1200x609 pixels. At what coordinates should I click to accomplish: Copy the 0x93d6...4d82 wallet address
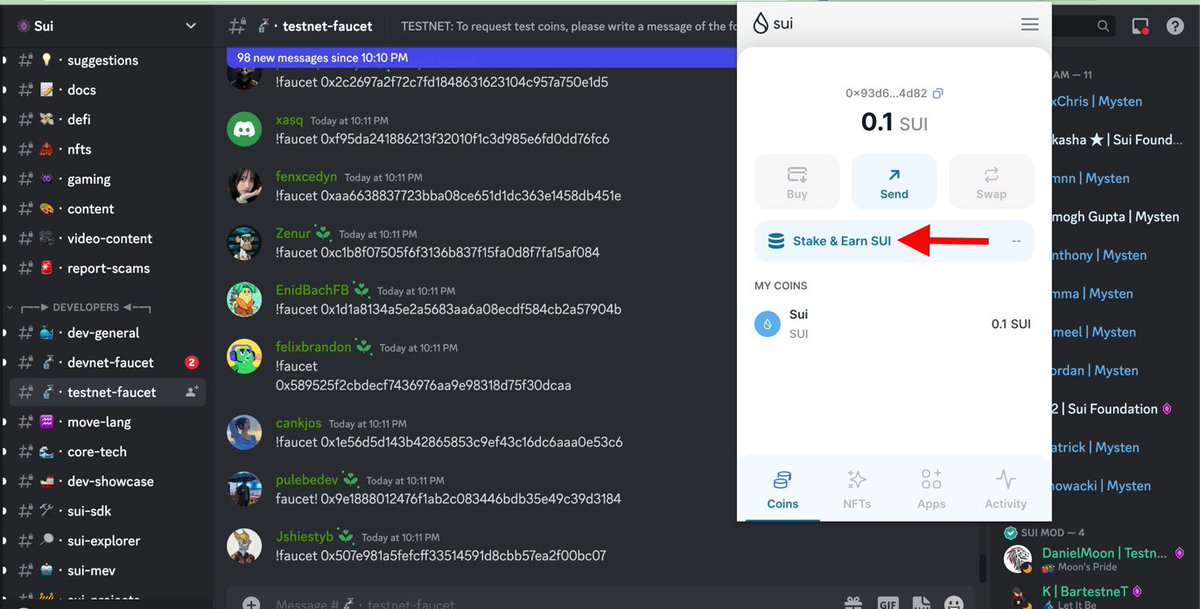pyautogui.click(x=937, y=93)
